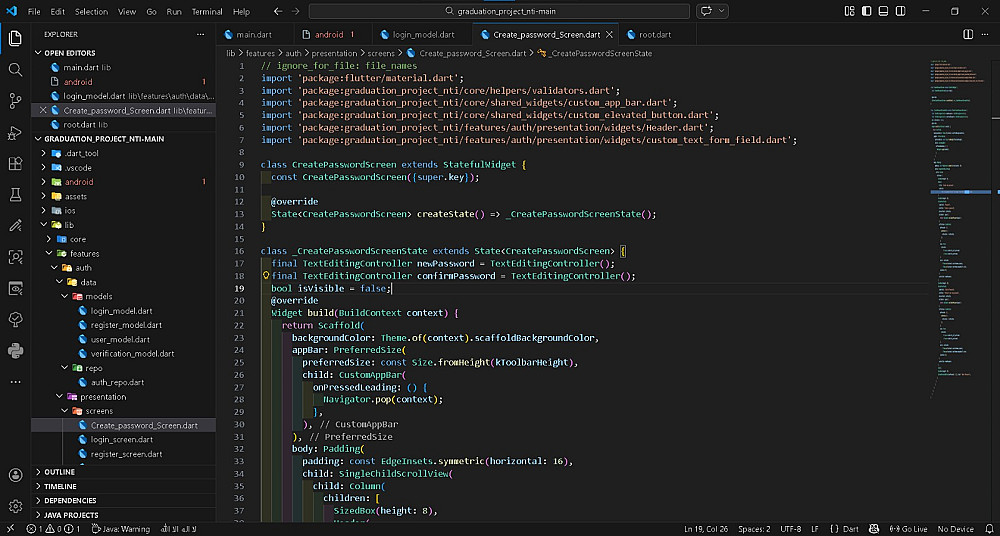Open the Selection menu

click(91, 11)
